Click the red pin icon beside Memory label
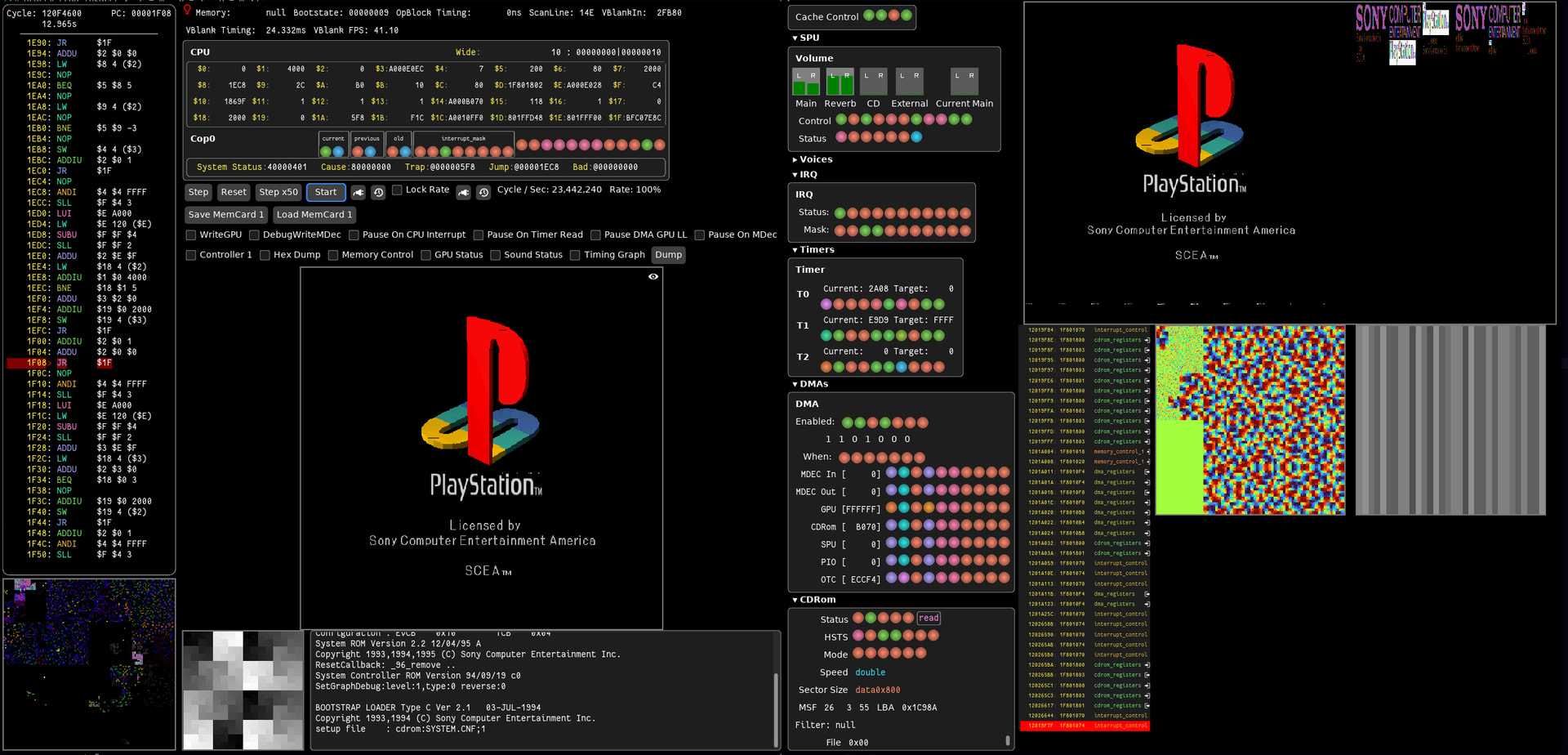This screenshot has height=755, width=1568. (x=187, y=11)
